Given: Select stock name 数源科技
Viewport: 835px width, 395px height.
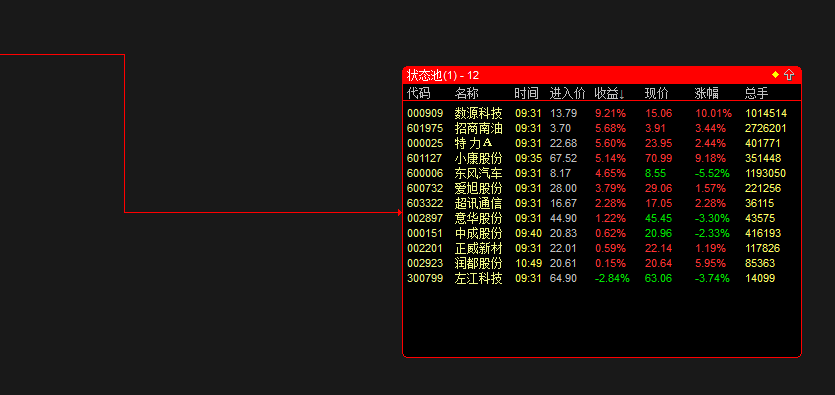Looking at the screenshot, I should pyautogui.click(x=478, y=113).
